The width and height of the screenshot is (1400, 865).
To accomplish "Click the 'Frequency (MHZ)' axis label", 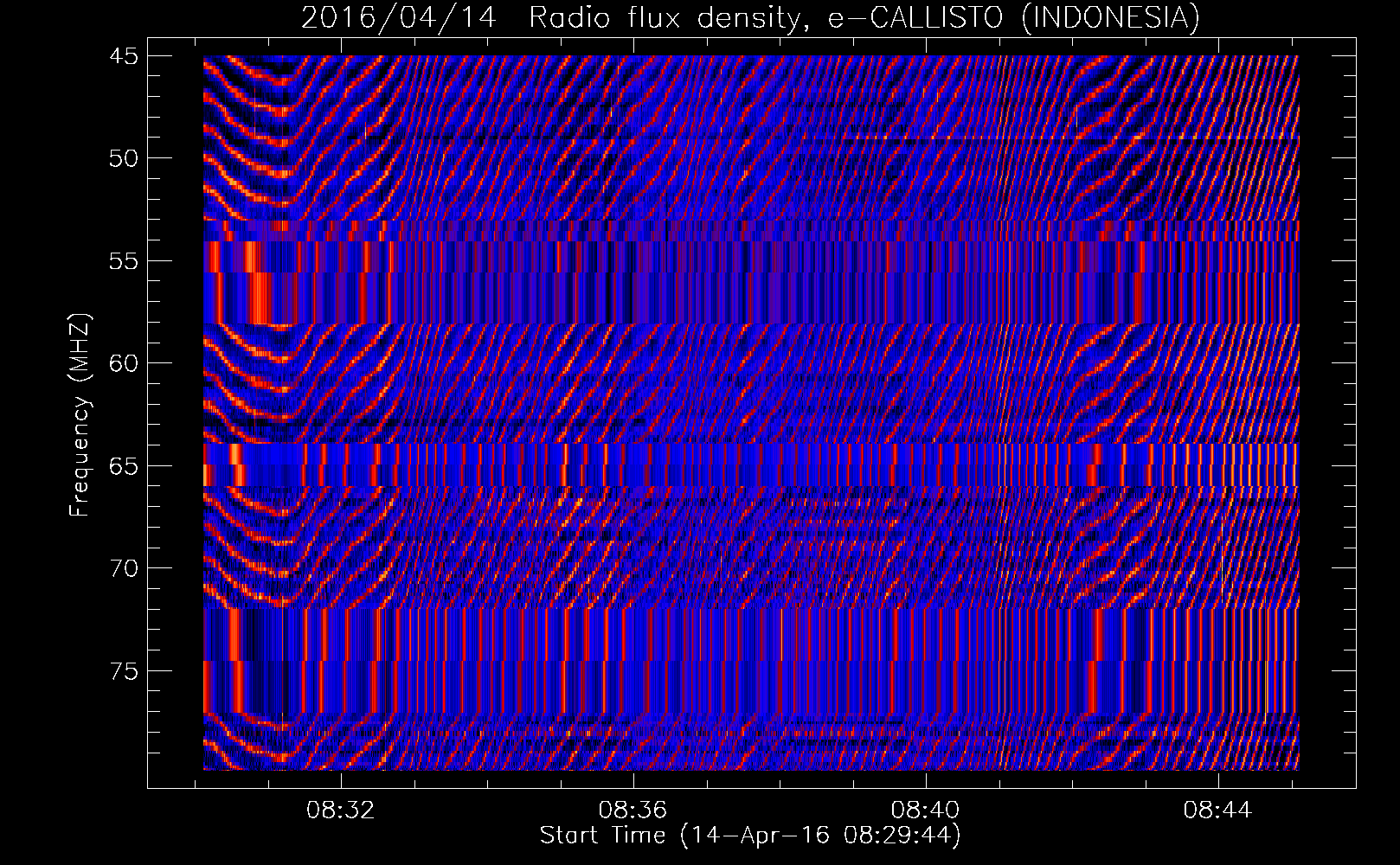I will point(80,415).
